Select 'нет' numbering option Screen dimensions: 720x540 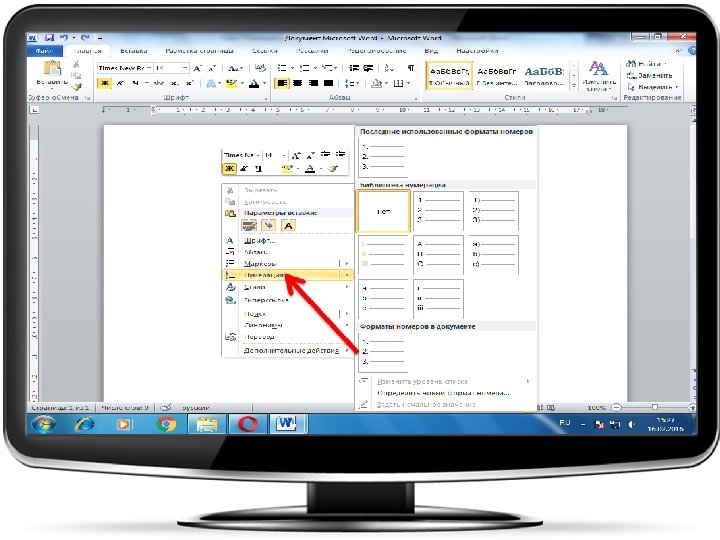[x=383, y=211]
